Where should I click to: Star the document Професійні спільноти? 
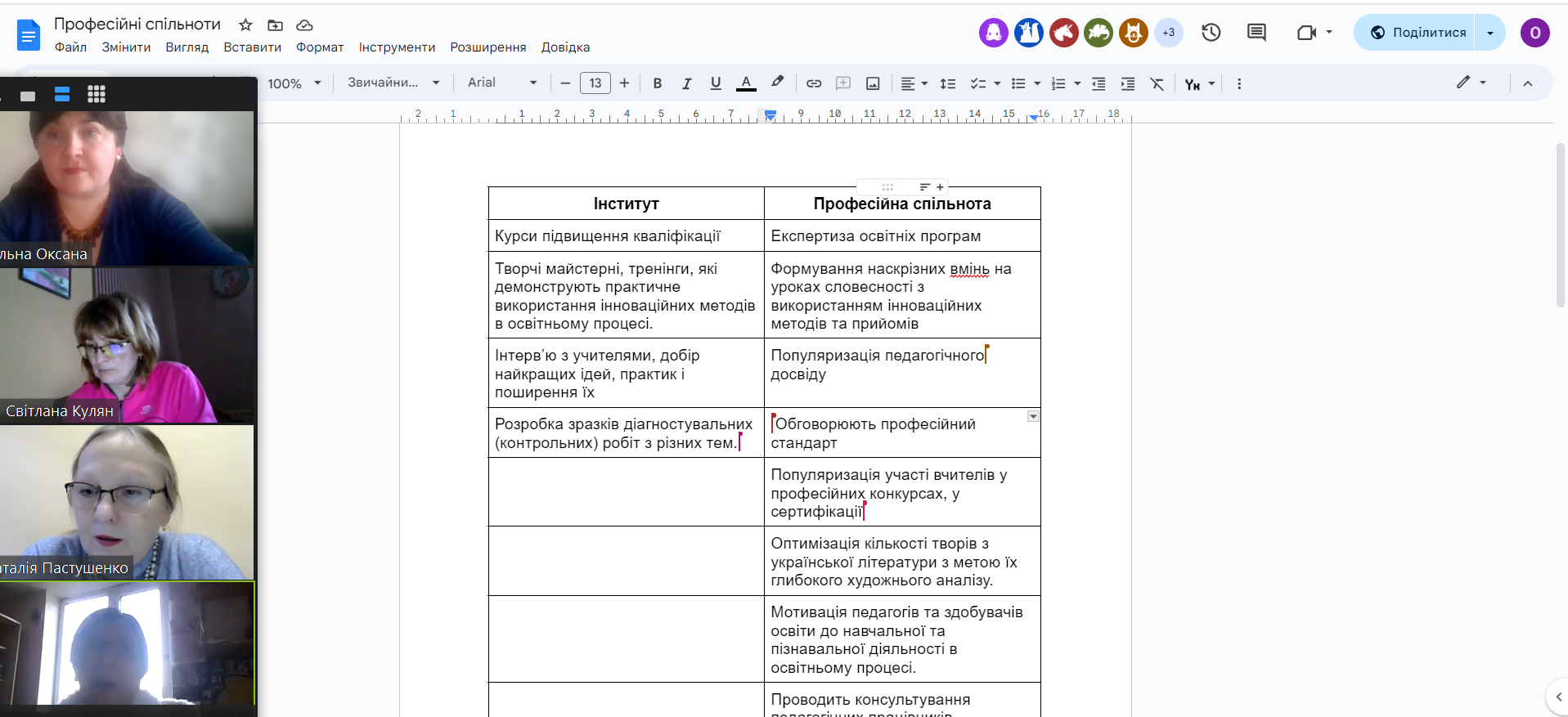pos(245,25)
